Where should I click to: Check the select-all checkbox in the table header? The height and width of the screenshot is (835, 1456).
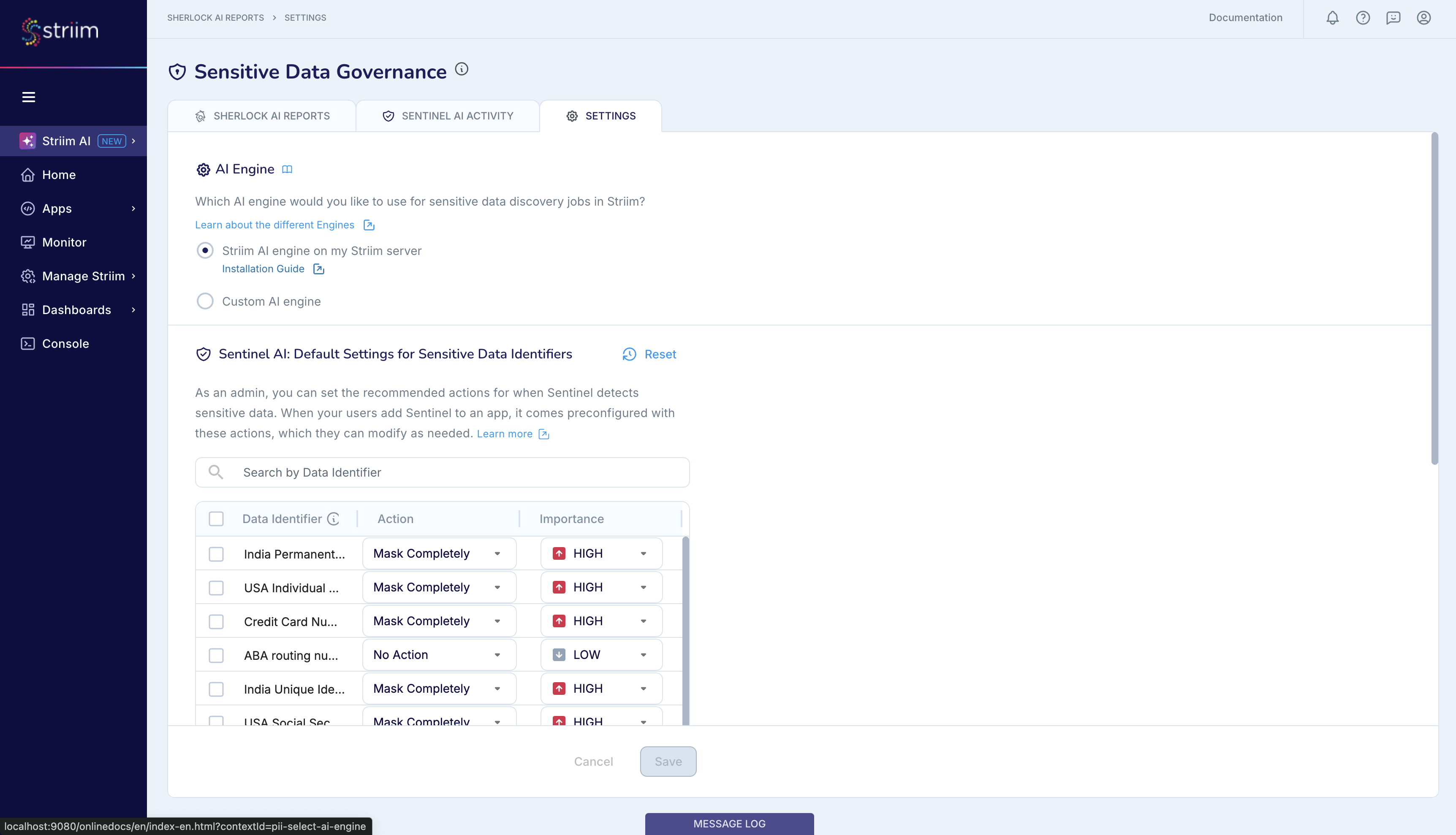coord(216,518)
